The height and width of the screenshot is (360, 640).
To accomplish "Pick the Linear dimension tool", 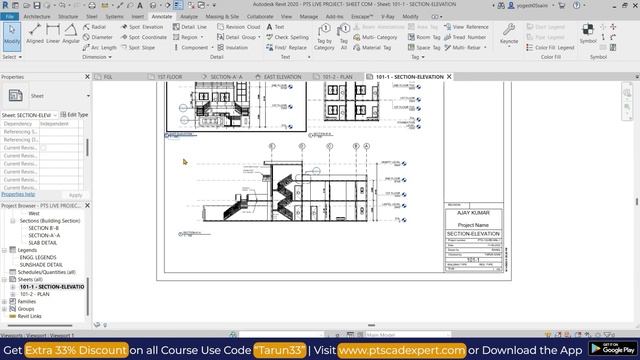I will tap(53, 34).
